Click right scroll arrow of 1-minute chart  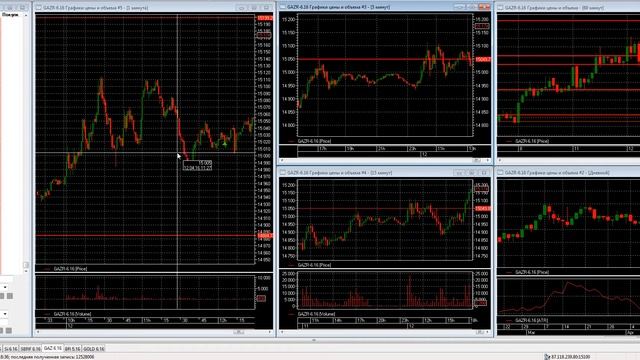click(x=270, y=332)
